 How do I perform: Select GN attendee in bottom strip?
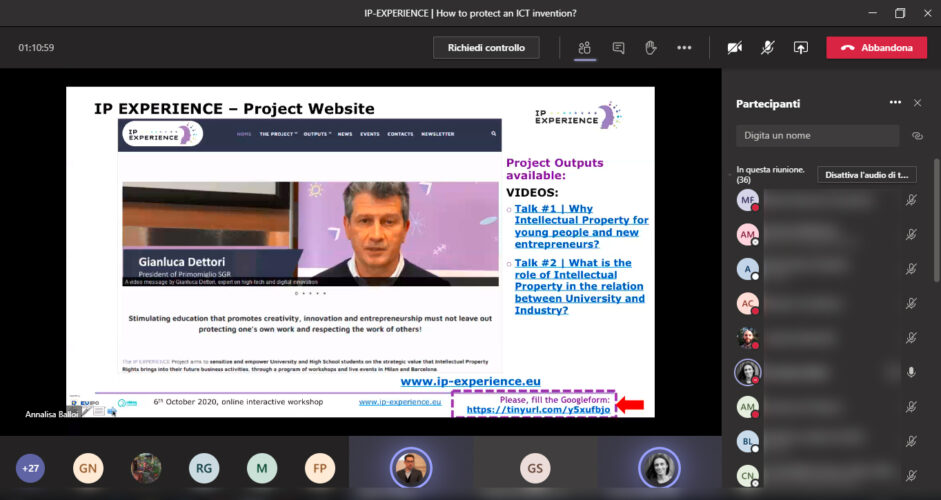click(x=88, y=468)
